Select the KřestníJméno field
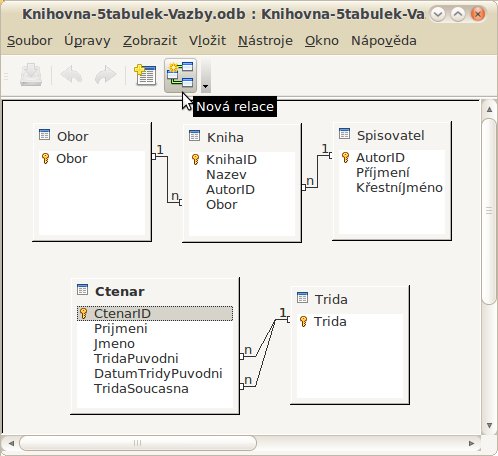498x456 pixels. (x=399, y=187)
